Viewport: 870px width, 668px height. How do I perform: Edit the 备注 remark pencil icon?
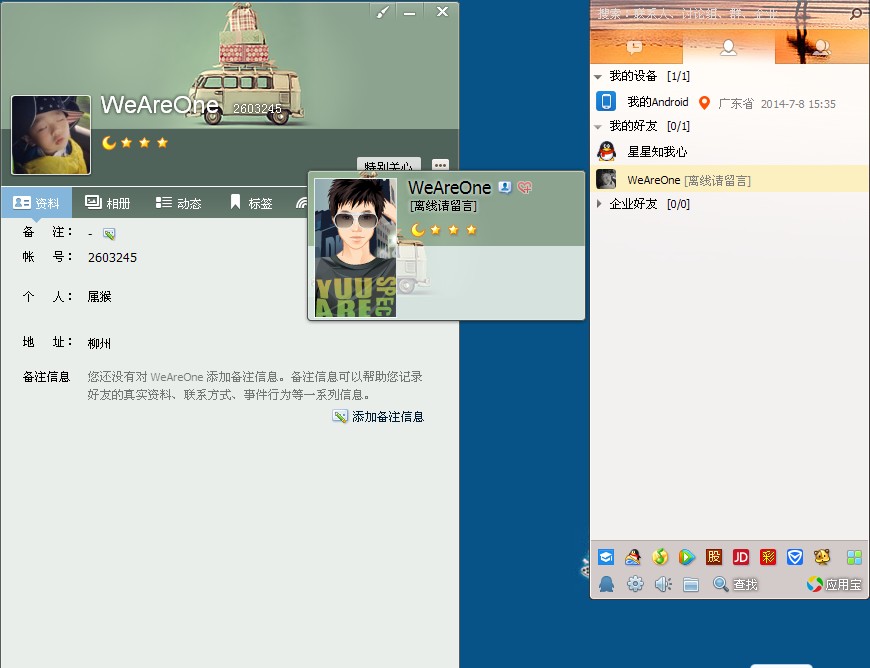[x=109, y=234]
